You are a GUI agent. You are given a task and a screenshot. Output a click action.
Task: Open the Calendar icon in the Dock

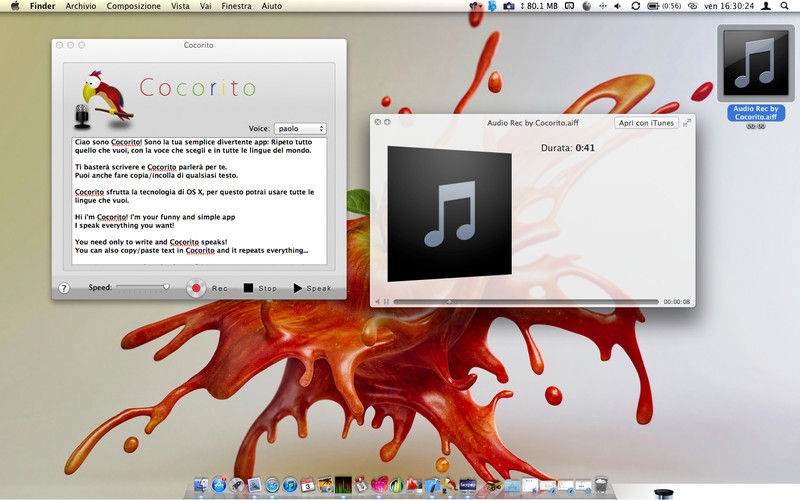coord(308,485)
